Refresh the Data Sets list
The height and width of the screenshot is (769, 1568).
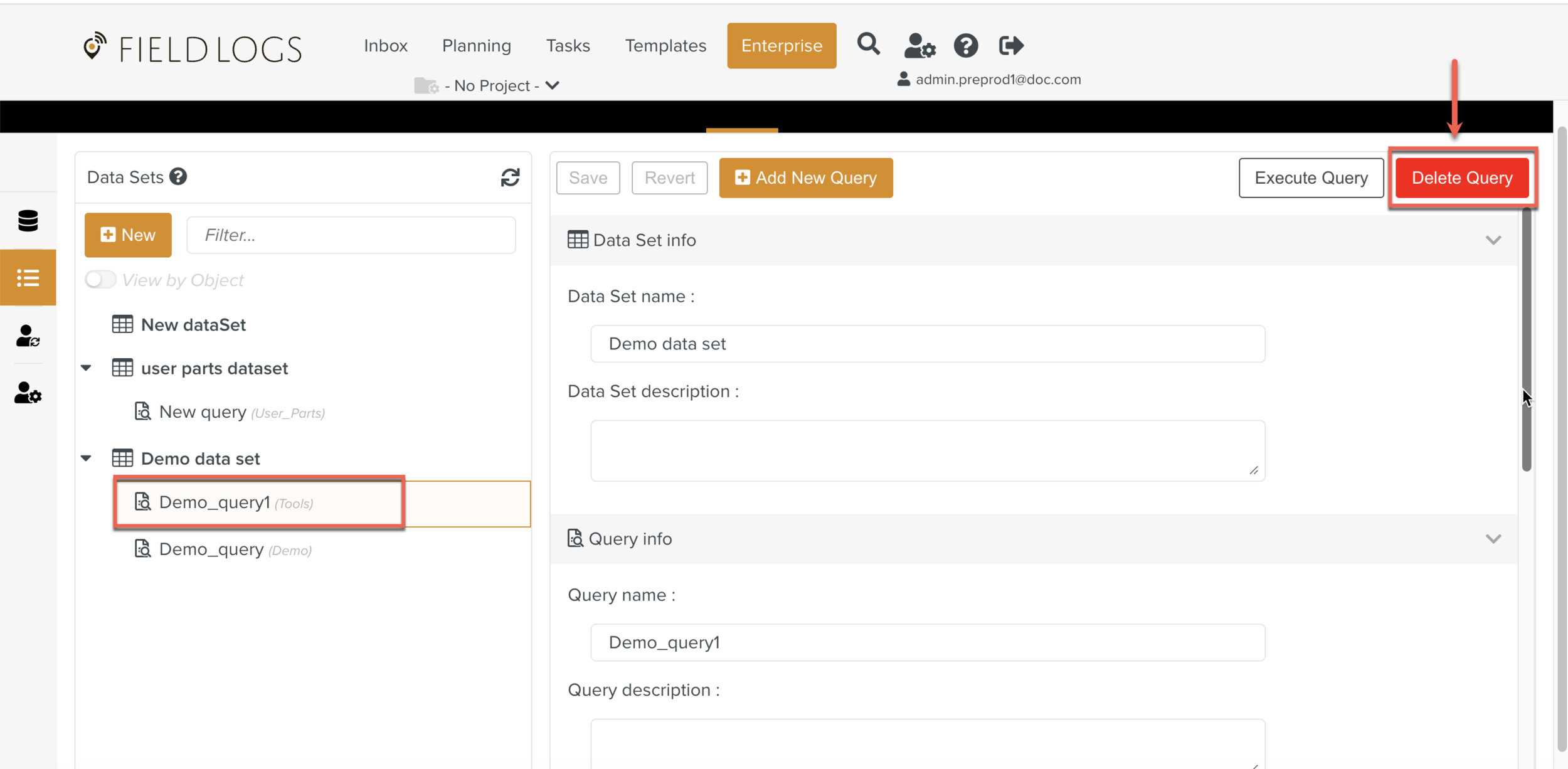click(x=510, y=178)
